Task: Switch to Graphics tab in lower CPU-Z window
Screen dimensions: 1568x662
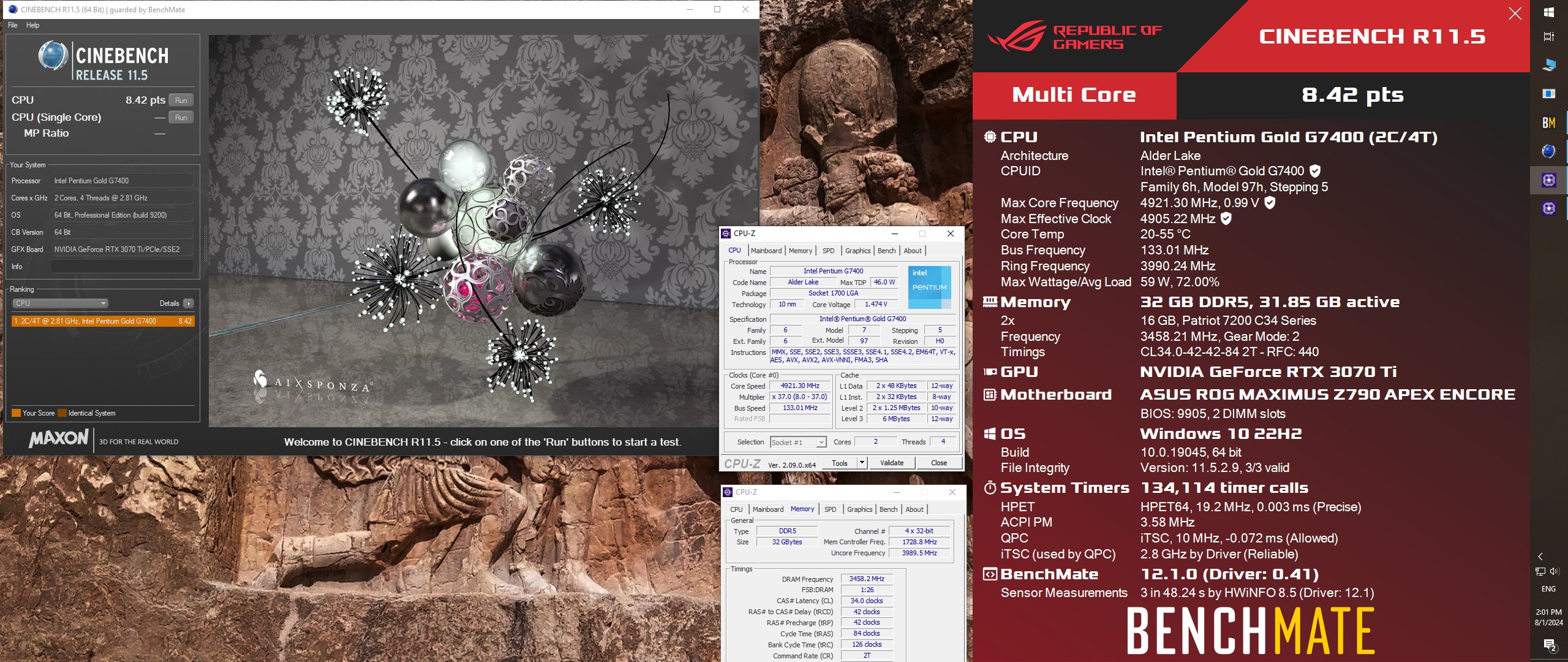Action: coord(859,509)
